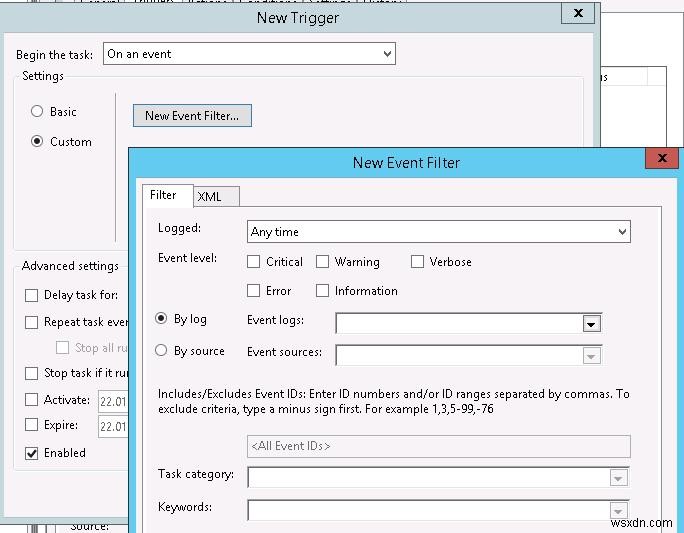Check the Critical event level box
684x533 pixels.
click(253, 262)
